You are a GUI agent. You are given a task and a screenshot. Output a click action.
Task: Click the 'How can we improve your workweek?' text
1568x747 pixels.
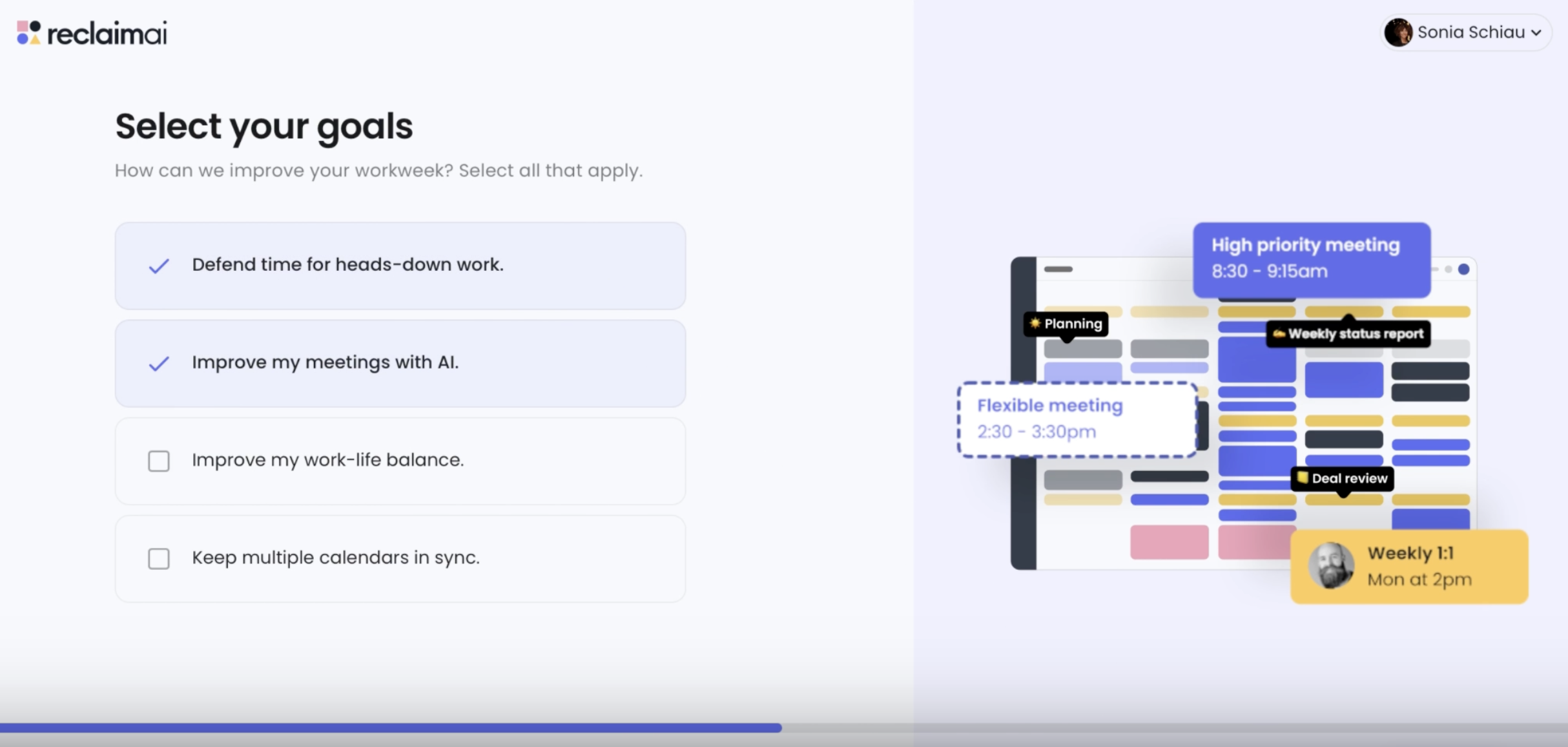(284, 171)
